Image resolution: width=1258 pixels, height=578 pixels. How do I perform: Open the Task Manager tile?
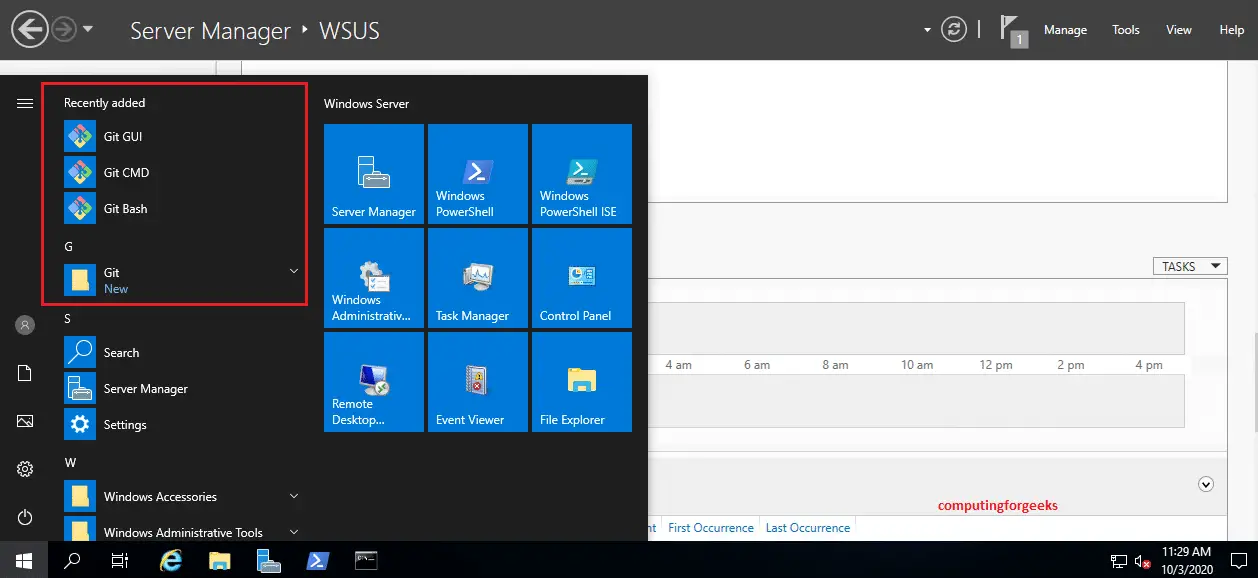click(x=477, y=278)
